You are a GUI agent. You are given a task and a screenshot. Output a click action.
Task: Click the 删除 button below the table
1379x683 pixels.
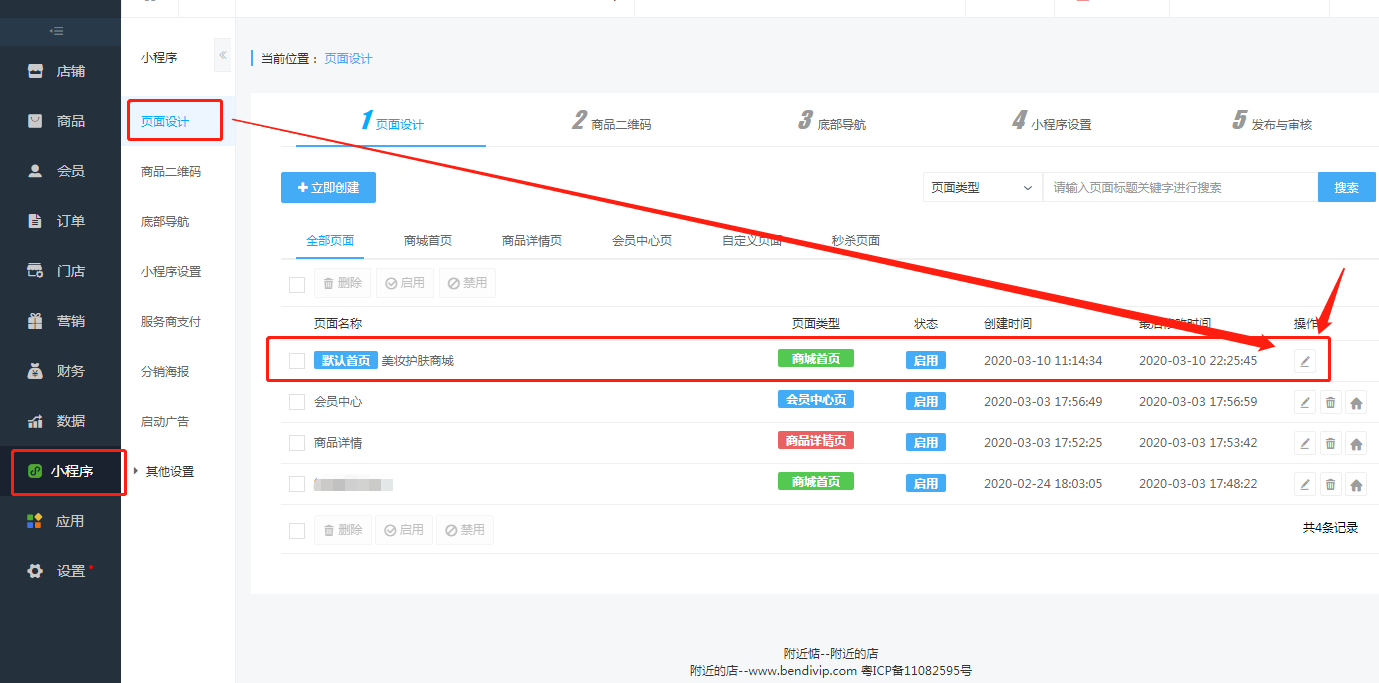tap(343, 530)
